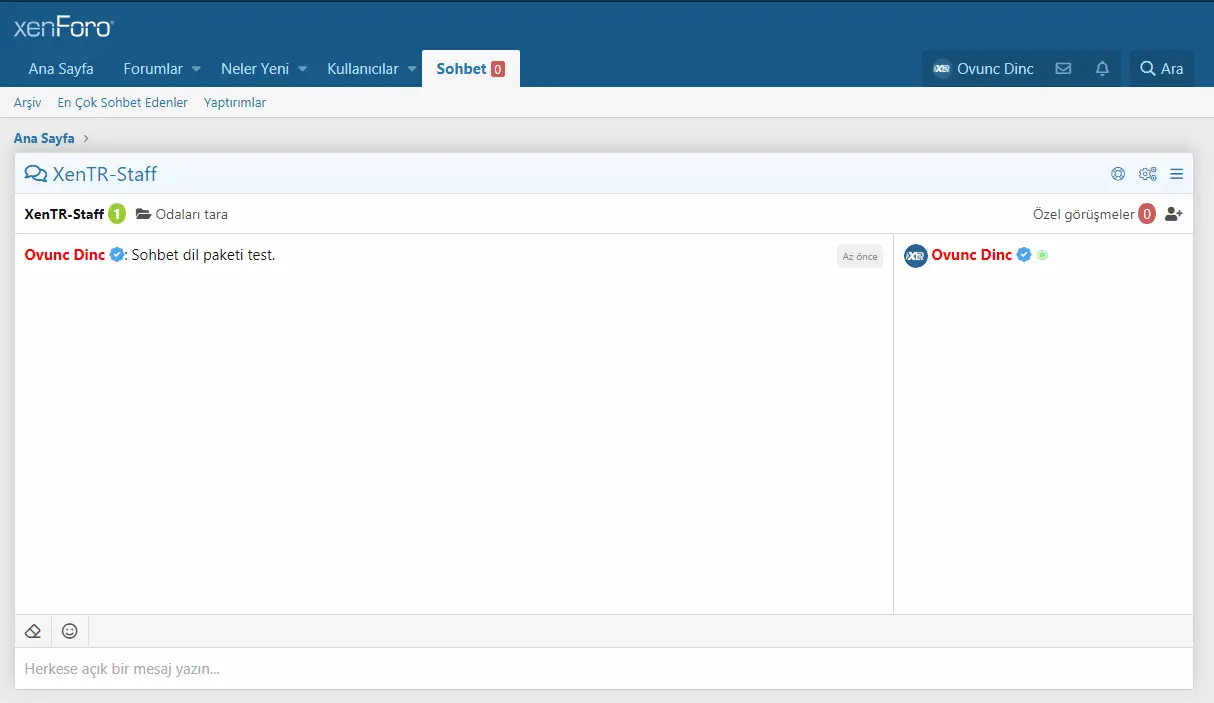
Task: Click the red 0 badge for Özel görüşmeler
Action: tap(1147, 214)
